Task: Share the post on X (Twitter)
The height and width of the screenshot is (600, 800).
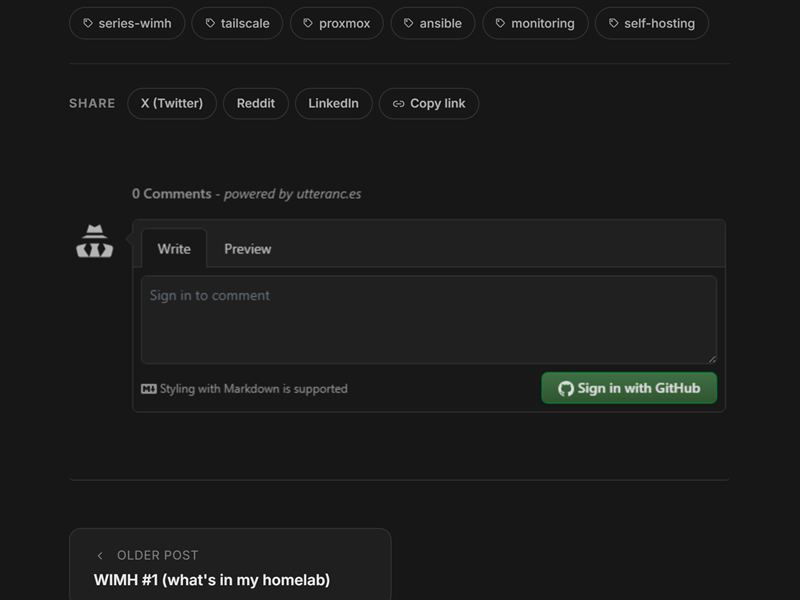Action: pos(172,104)
